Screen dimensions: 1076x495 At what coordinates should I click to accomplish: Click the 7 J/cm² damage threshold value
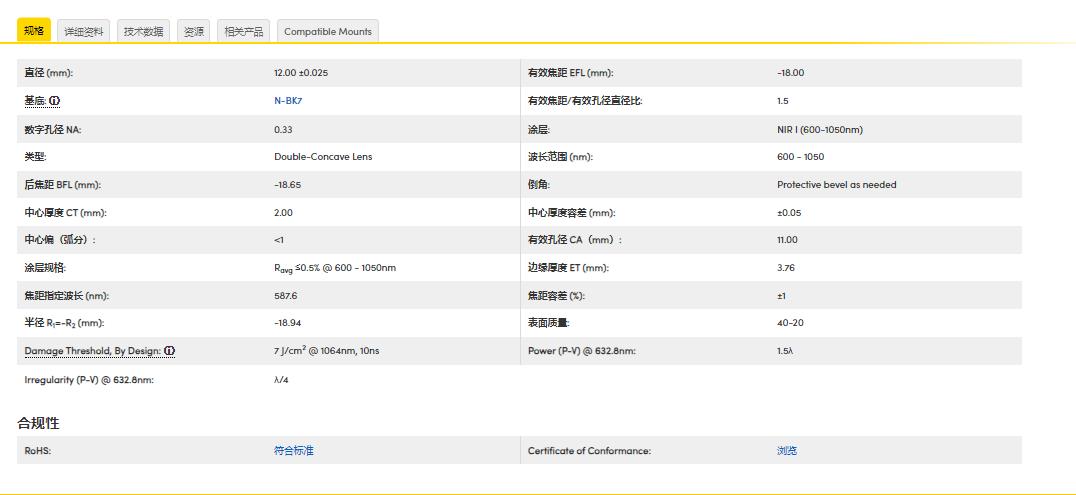[x=325, y=351]
